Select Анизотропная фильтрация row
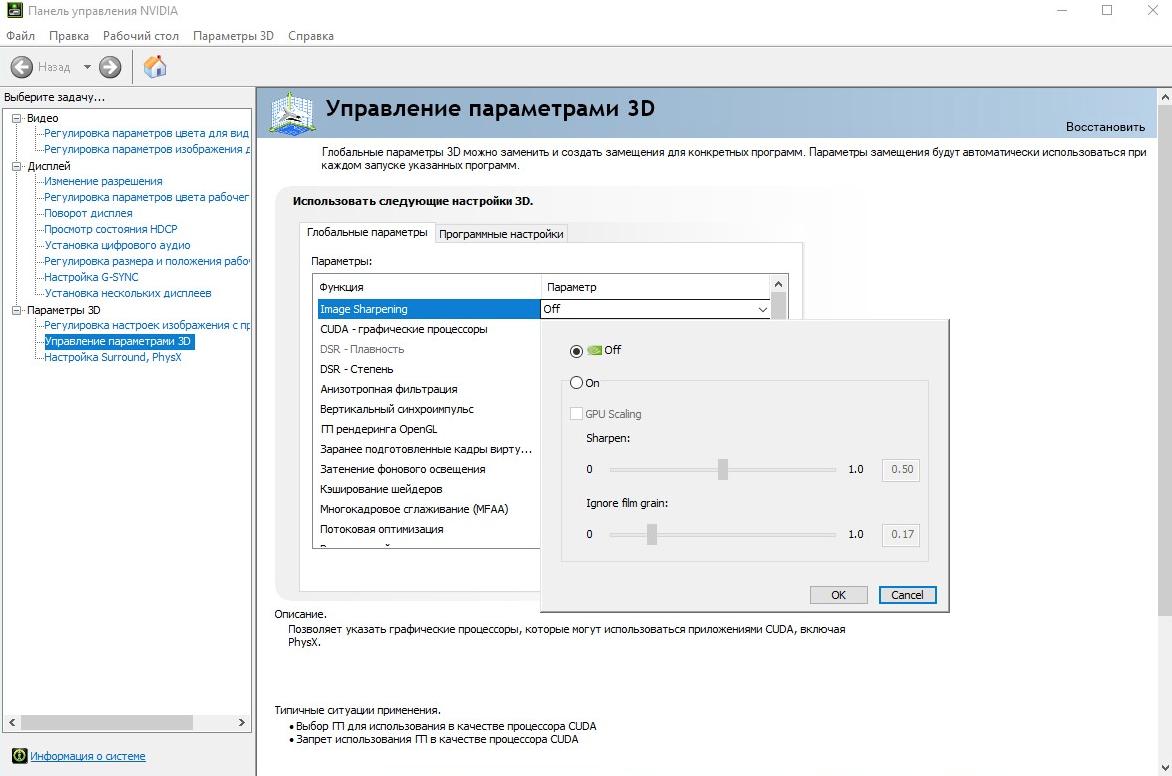 point(429,389)
